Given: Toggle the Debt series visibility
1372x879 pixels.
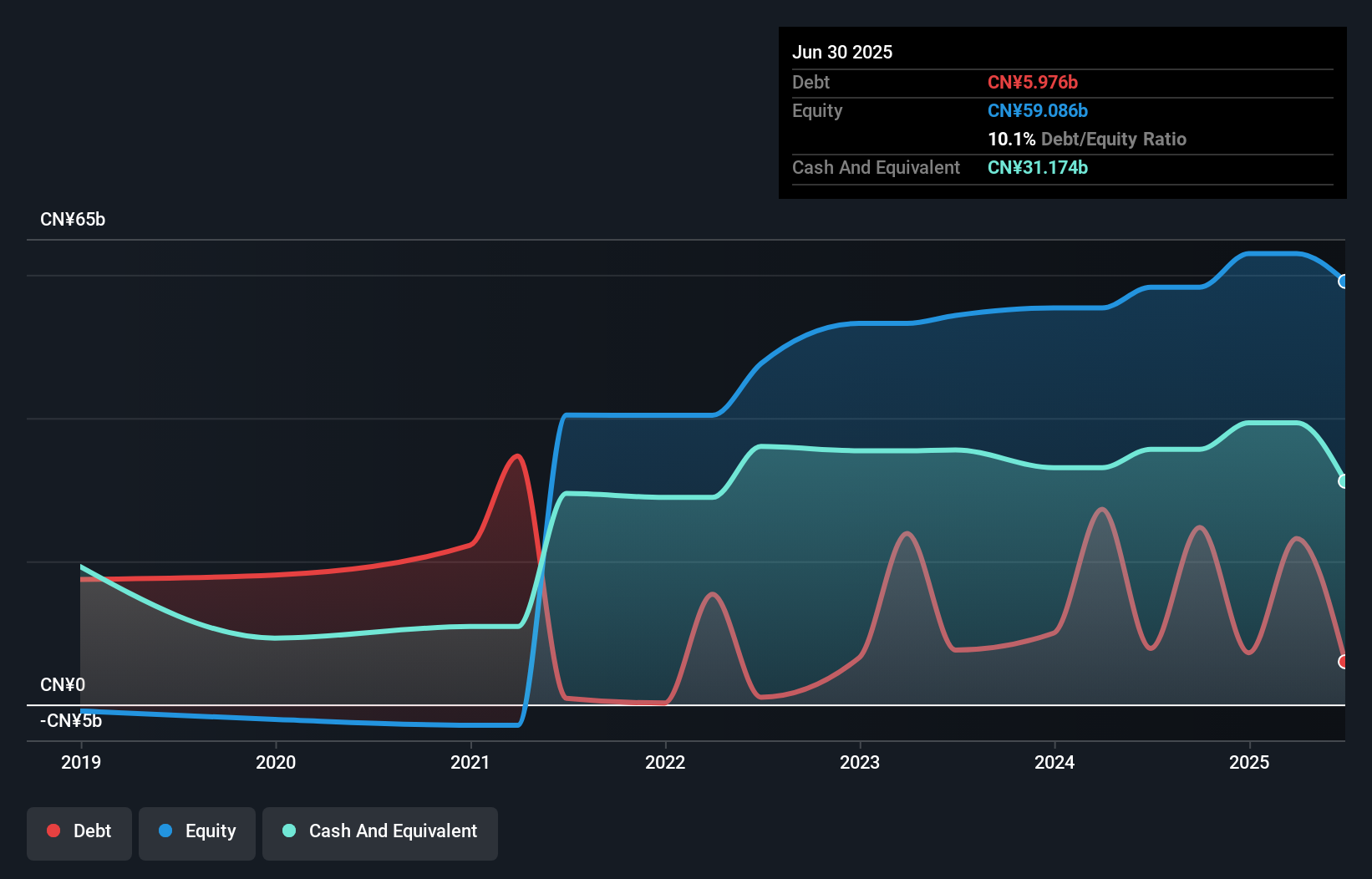Looking at the screenshot, I should click(x=79, y=831).
